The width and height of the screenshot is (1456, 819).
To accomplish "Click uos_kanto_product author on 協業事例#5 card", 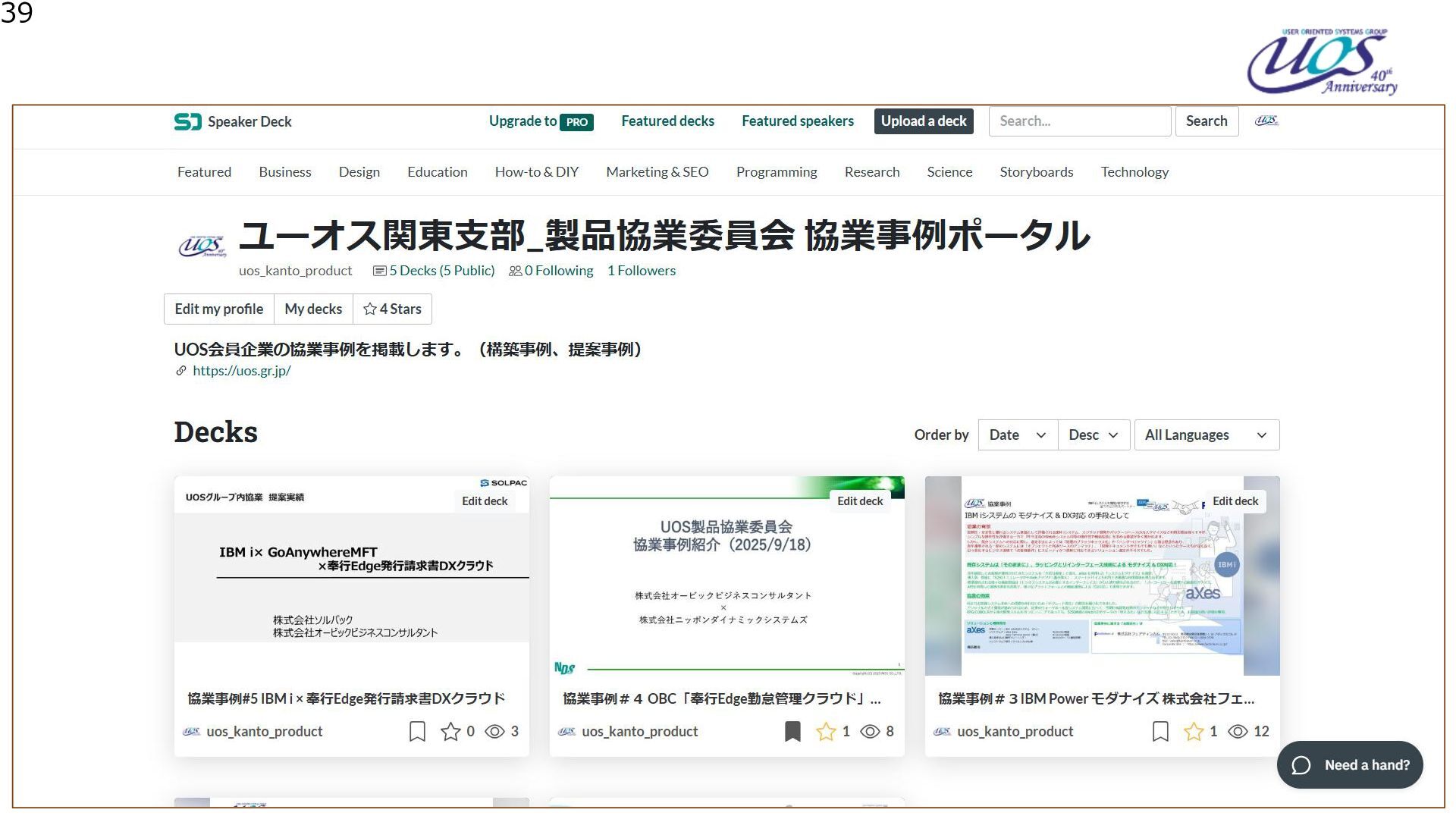I will 265,732.
